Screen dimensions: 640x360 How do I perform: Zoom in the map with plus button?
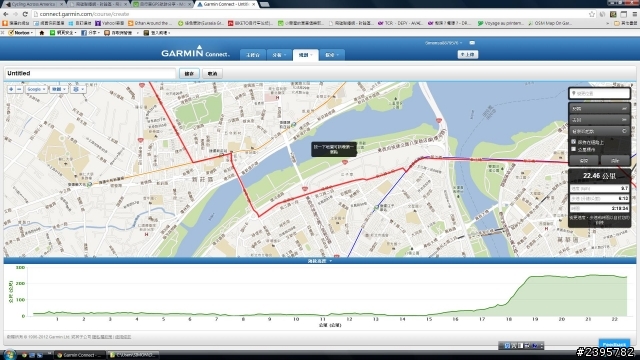pos(11,89)
